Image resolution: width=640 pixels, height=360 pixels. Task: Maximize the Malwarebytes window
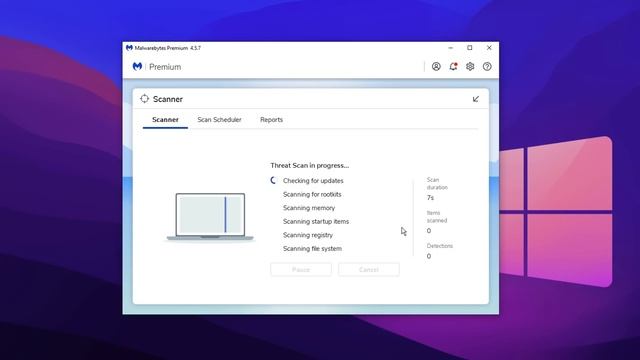tap(470, 48)
